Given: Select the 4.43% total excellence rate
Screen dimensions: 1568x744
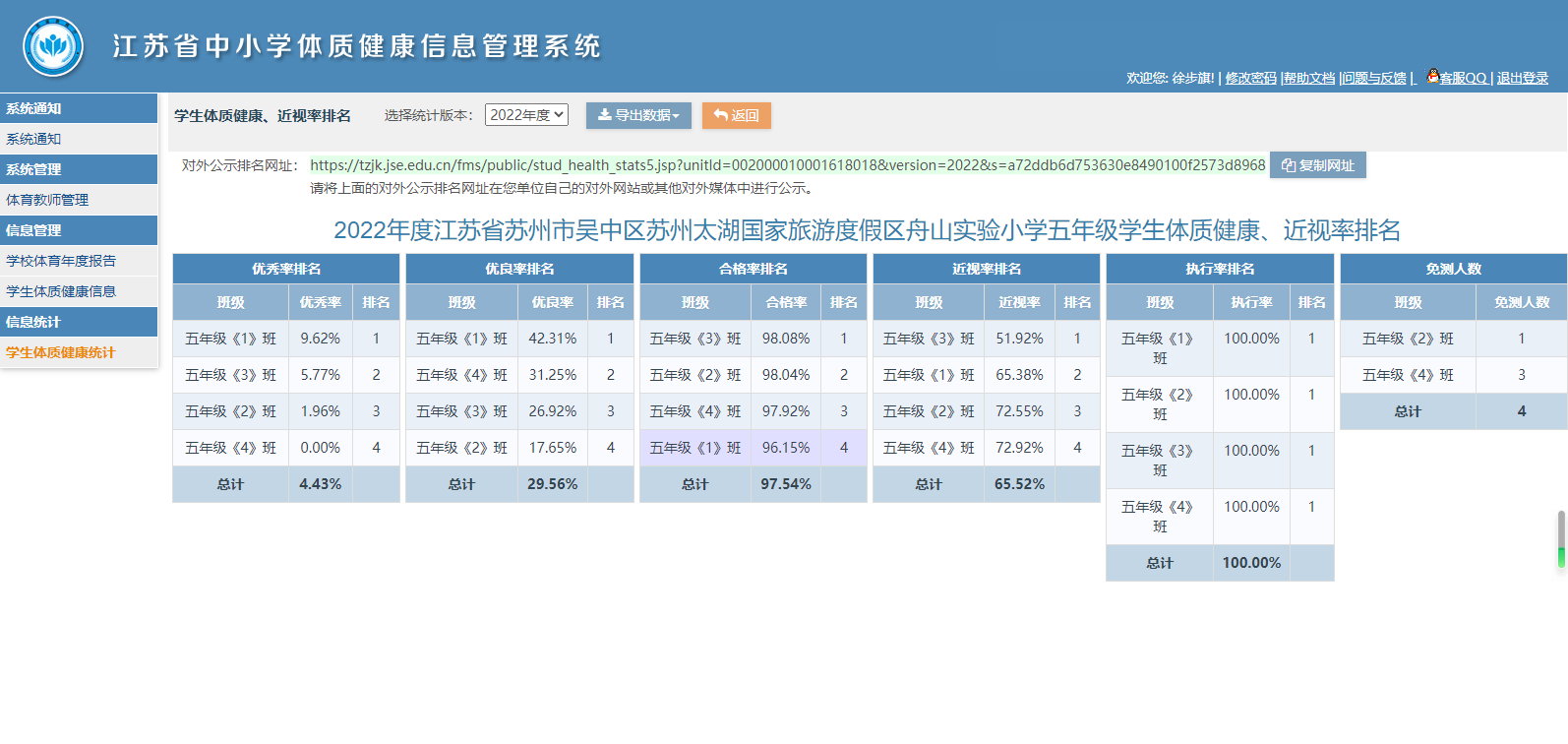Looking at the screenshot, I should pos(321,484).
